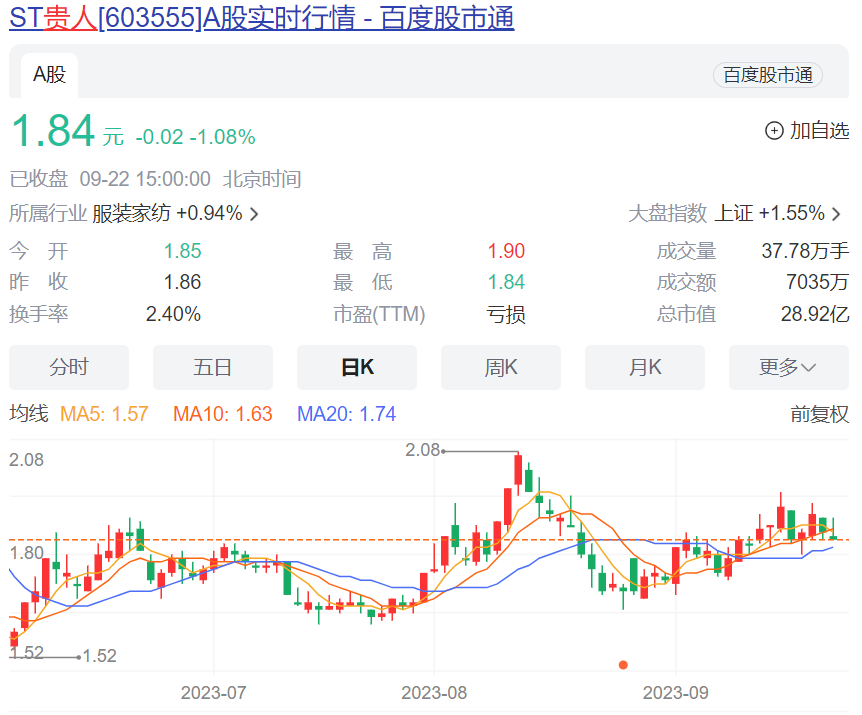Click the 2.08 peak candlestick on chart
The width and height of the screenshot is (862, 715).
518,469
